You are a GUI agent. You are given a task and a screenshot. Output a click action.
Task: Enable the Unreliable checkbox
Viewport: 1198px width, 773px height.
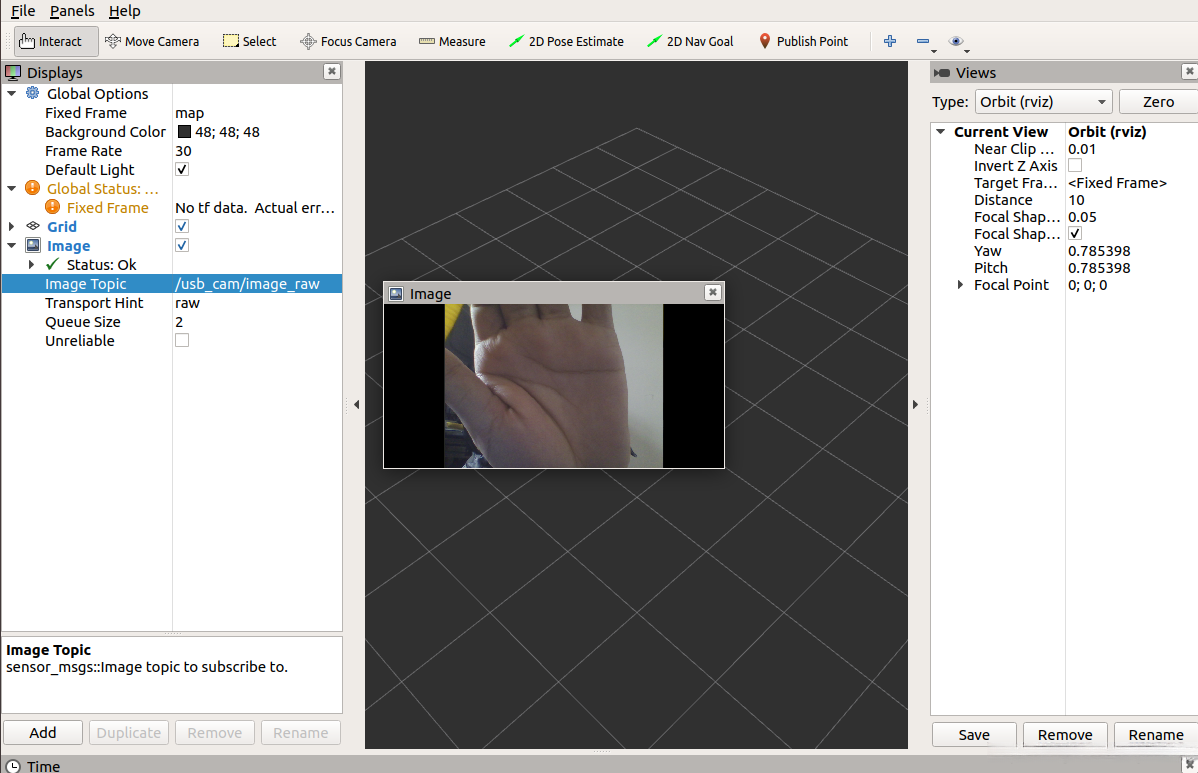pos(182,341)
